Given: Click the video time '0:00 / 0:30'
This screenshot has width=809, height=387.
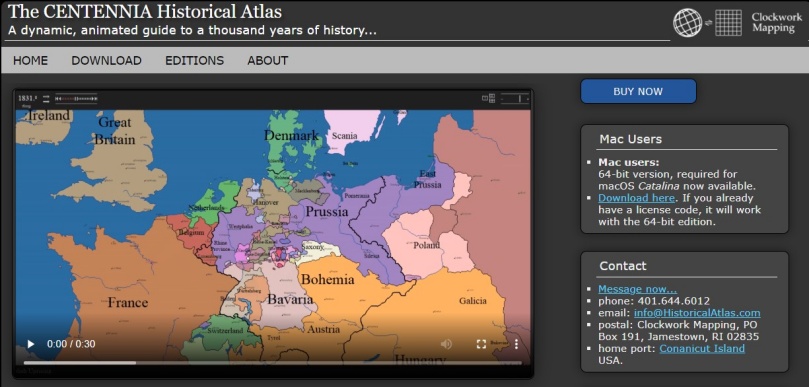Looking at the screenshot, I should tap(71, 344).
